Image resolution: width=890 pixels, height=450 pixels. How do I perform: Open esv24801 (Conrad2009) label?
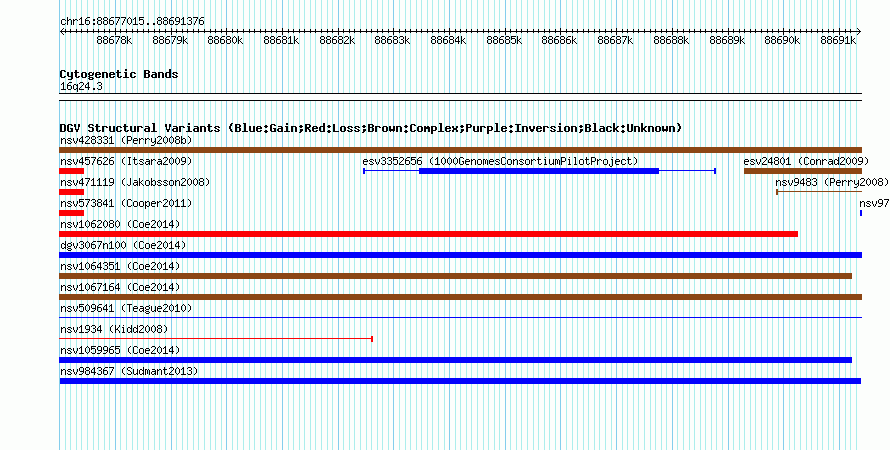point(806,161)
